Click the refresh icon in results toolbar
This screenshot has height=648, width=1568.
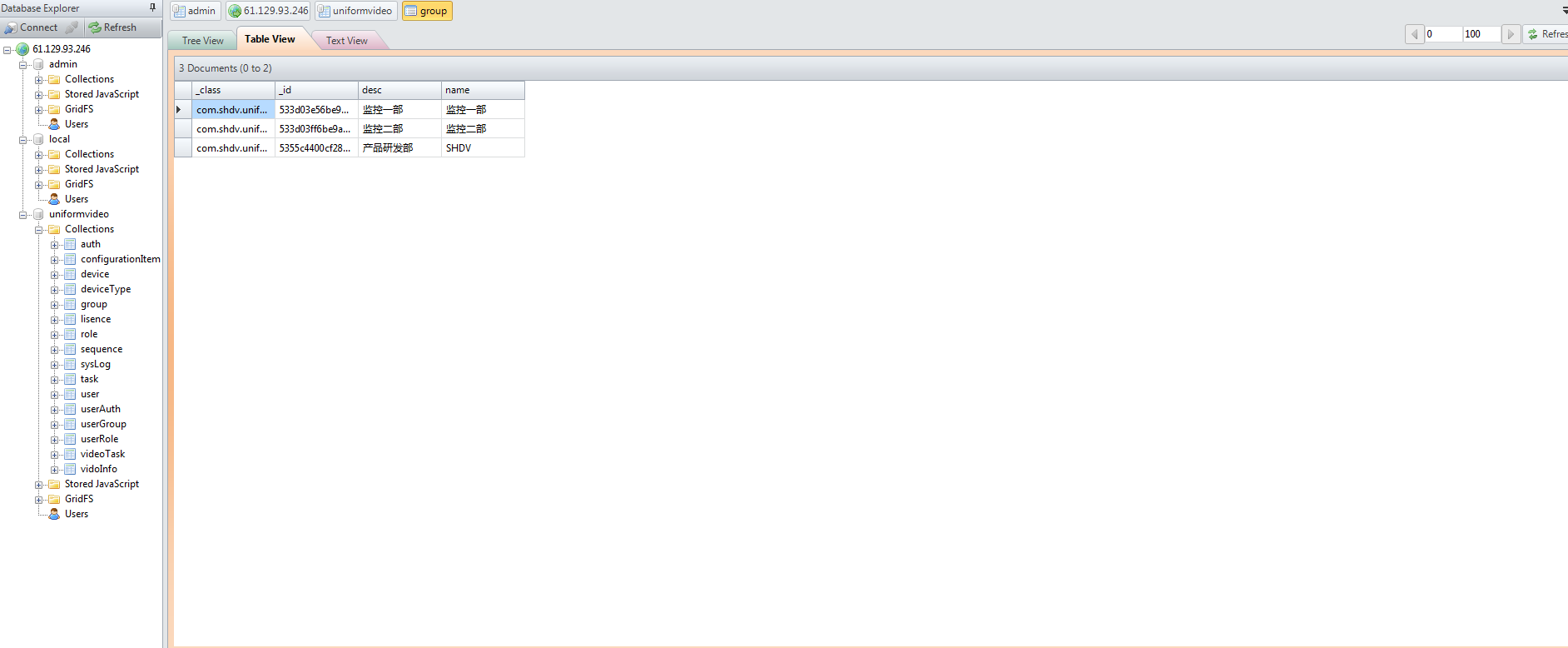1533,34
